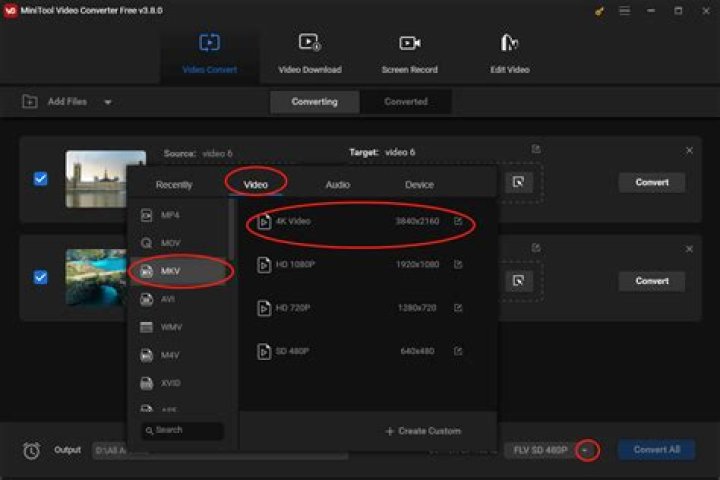The height and width of the screenshot is (480, 720).
Task: Switch to the Audio format tab
Action: pos(337,184)
